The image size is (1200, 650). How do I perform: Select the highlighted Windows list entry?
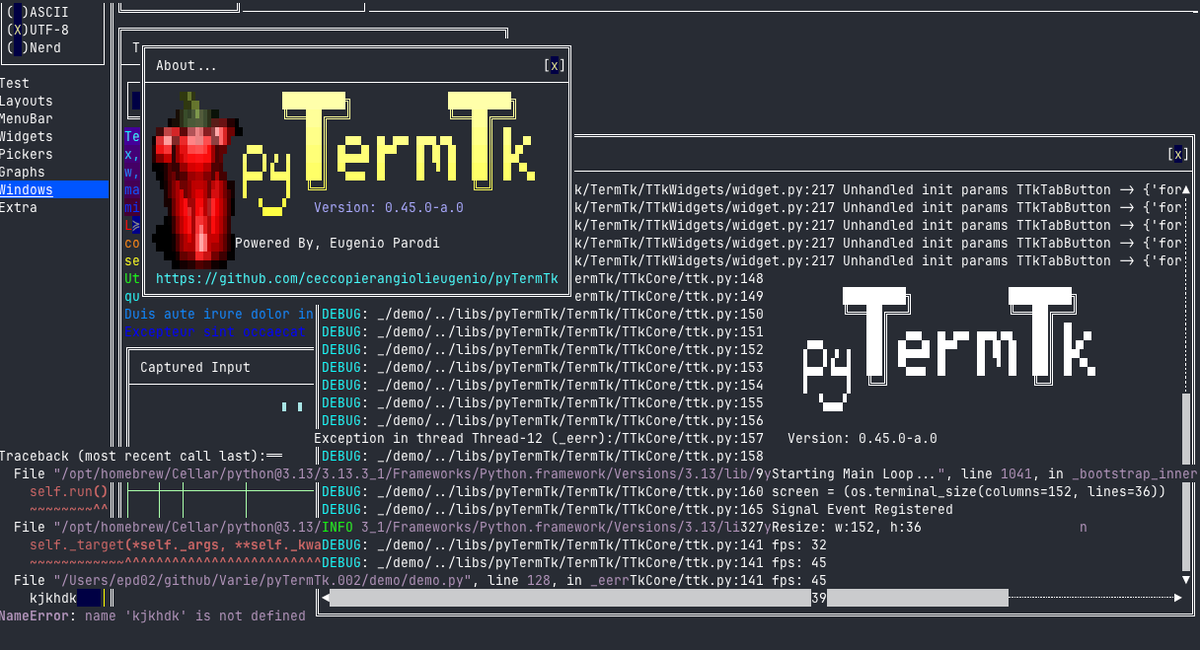[54, 190]
